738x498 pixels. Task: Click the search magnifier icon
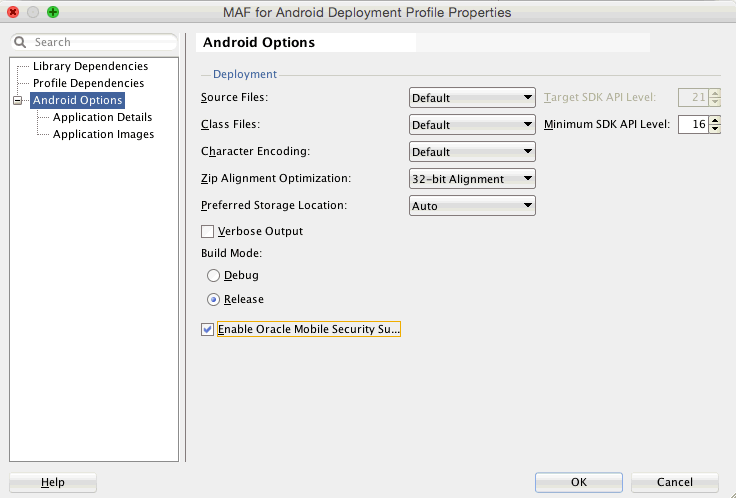[x=20, y=42]
